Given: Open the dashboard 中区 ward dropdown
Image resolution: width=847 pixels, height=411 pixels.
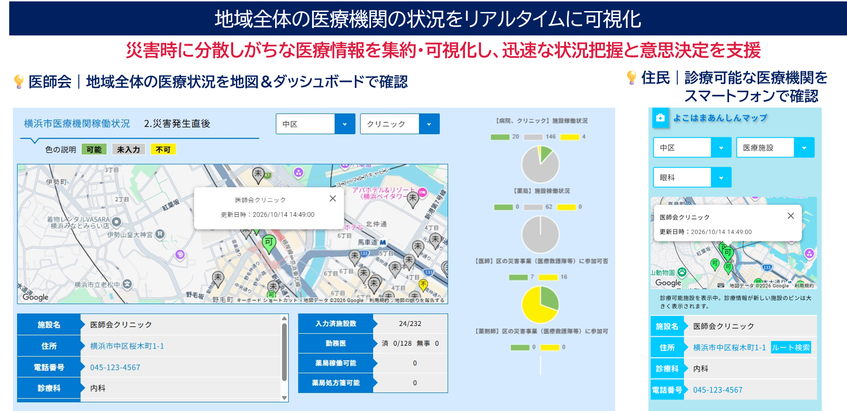Looking at the screenshot, I should point(315,124).
